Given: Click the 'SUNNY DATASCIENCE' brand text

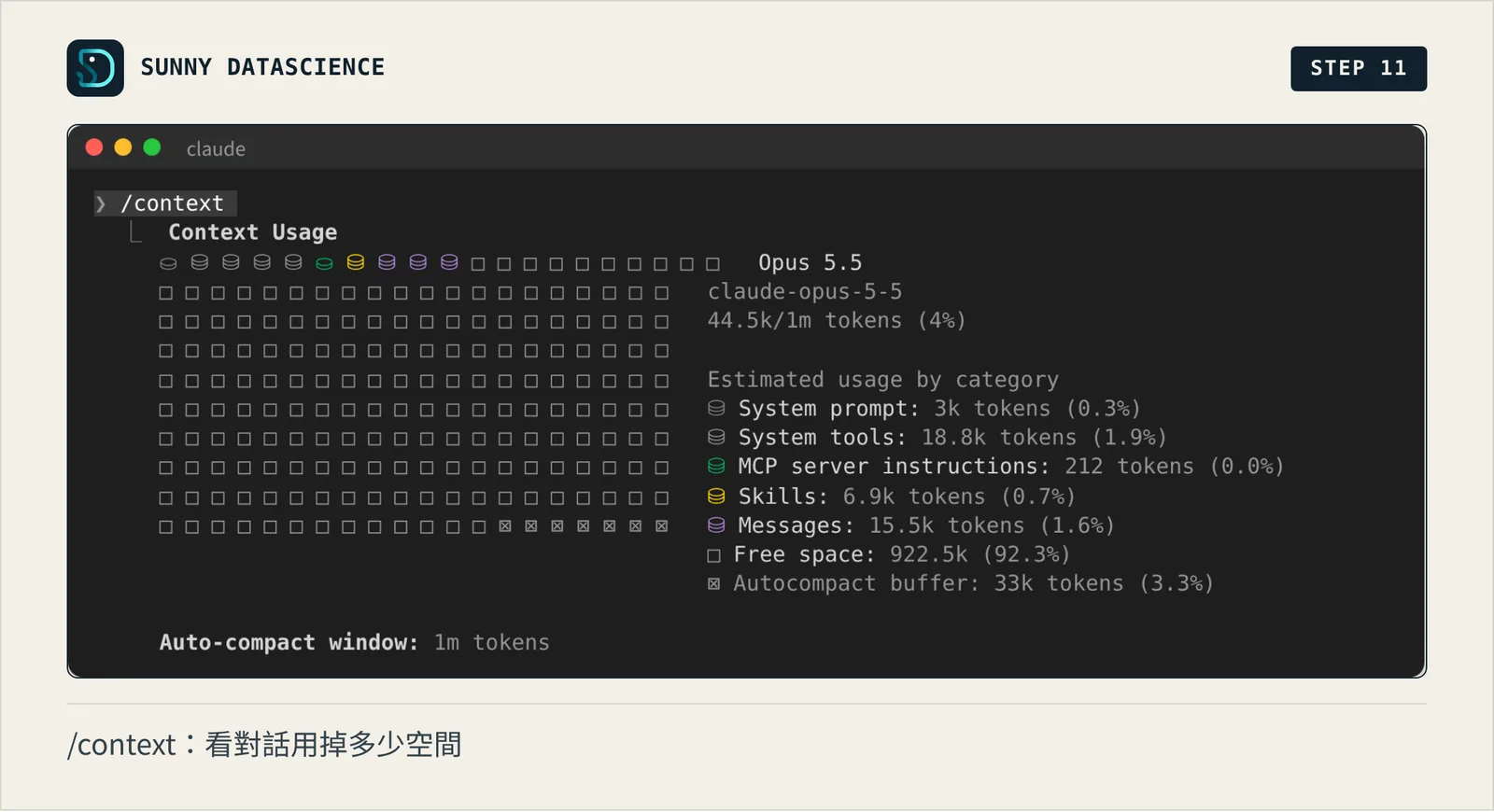Looking at the screenshot, I should [x=262, y=67].
